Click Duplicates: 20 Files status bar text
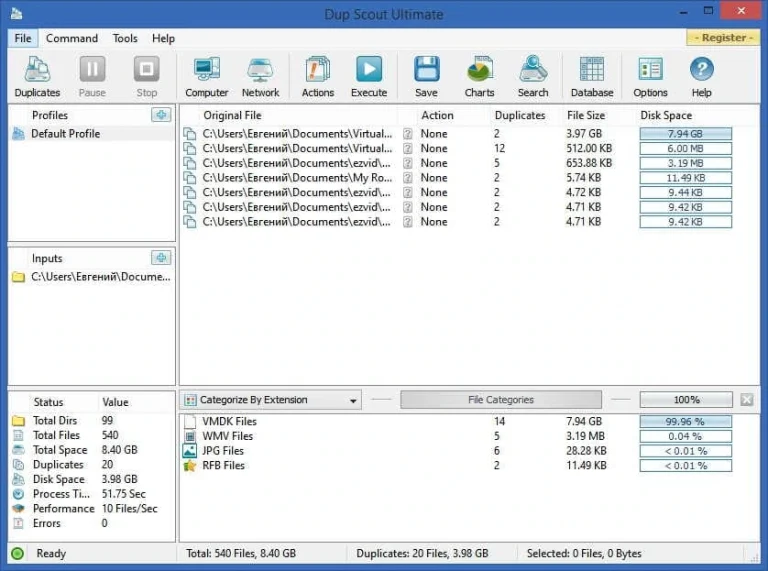 [422, 553]
